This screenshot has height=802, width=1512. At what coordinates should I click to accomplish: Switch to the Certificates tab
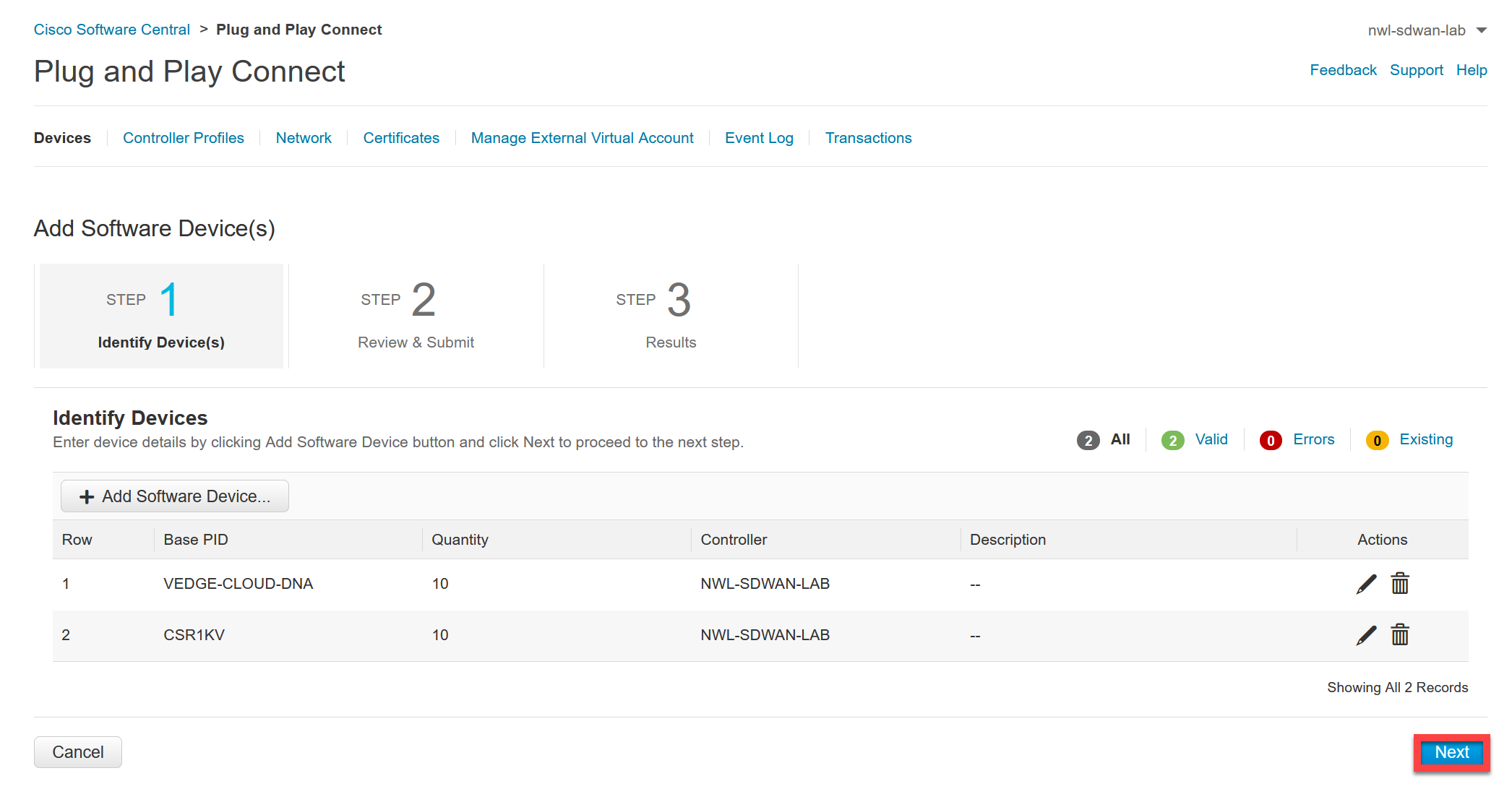click(400, 138)
